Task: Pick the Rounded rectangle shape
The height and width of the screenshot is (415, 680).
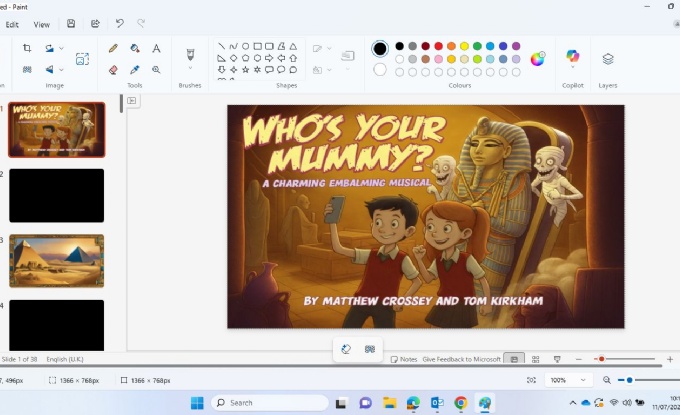Action: [x=269, y=46]
